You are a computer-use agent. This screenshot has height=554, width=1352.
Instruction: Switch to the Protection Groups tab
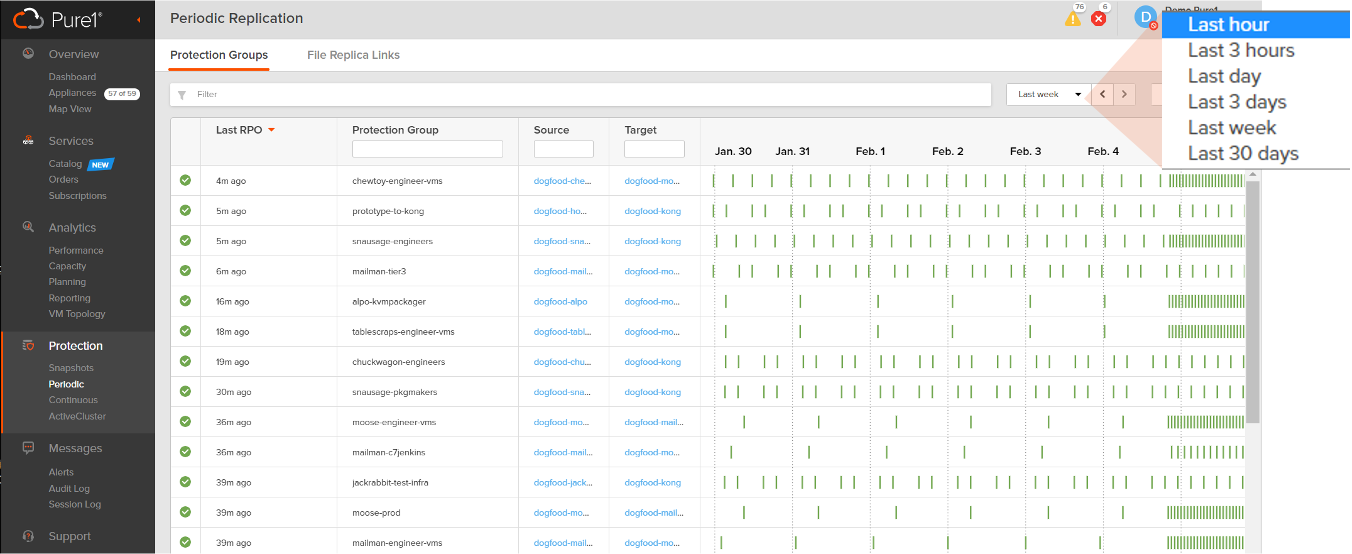point(219,55)
